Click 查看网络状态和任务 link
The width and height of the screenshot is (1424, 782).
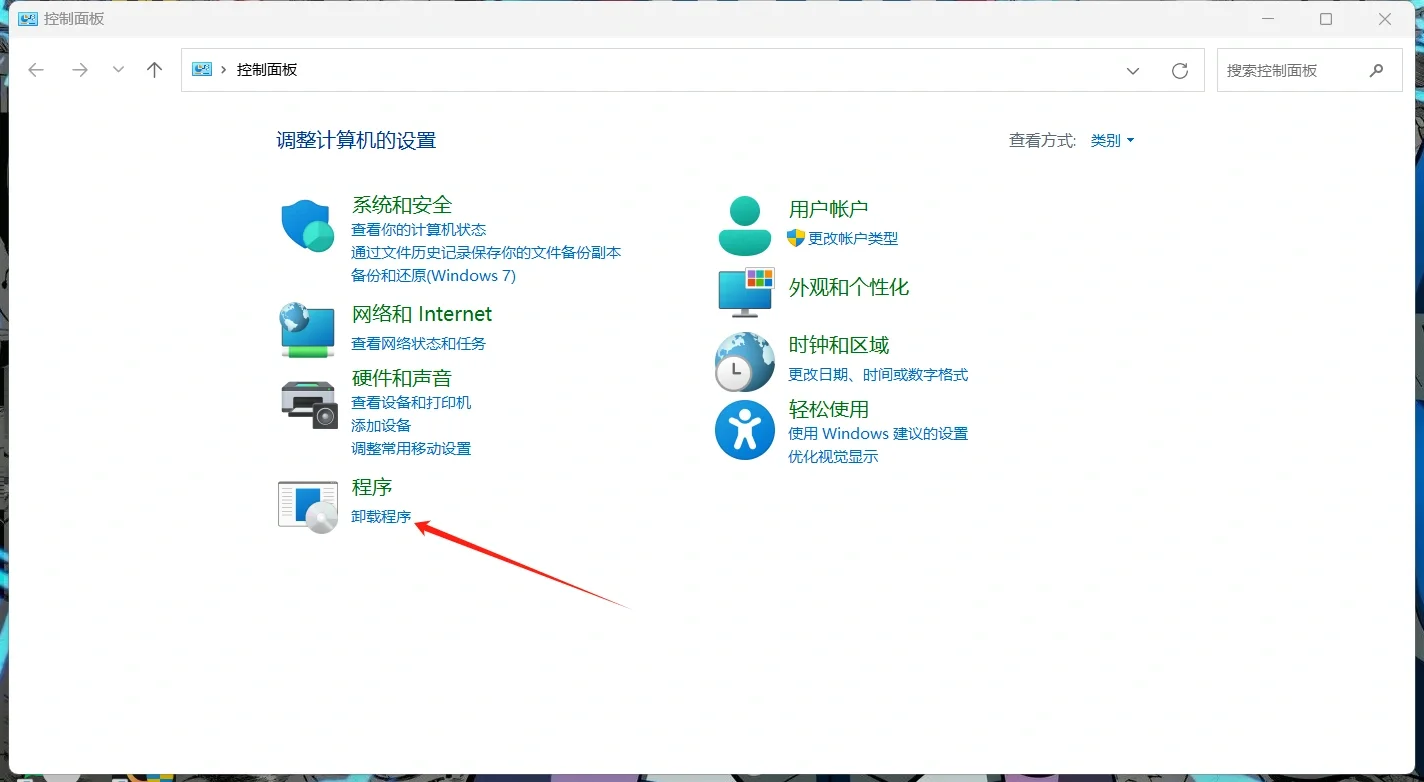pyautogui.click(x=419, y=342)
